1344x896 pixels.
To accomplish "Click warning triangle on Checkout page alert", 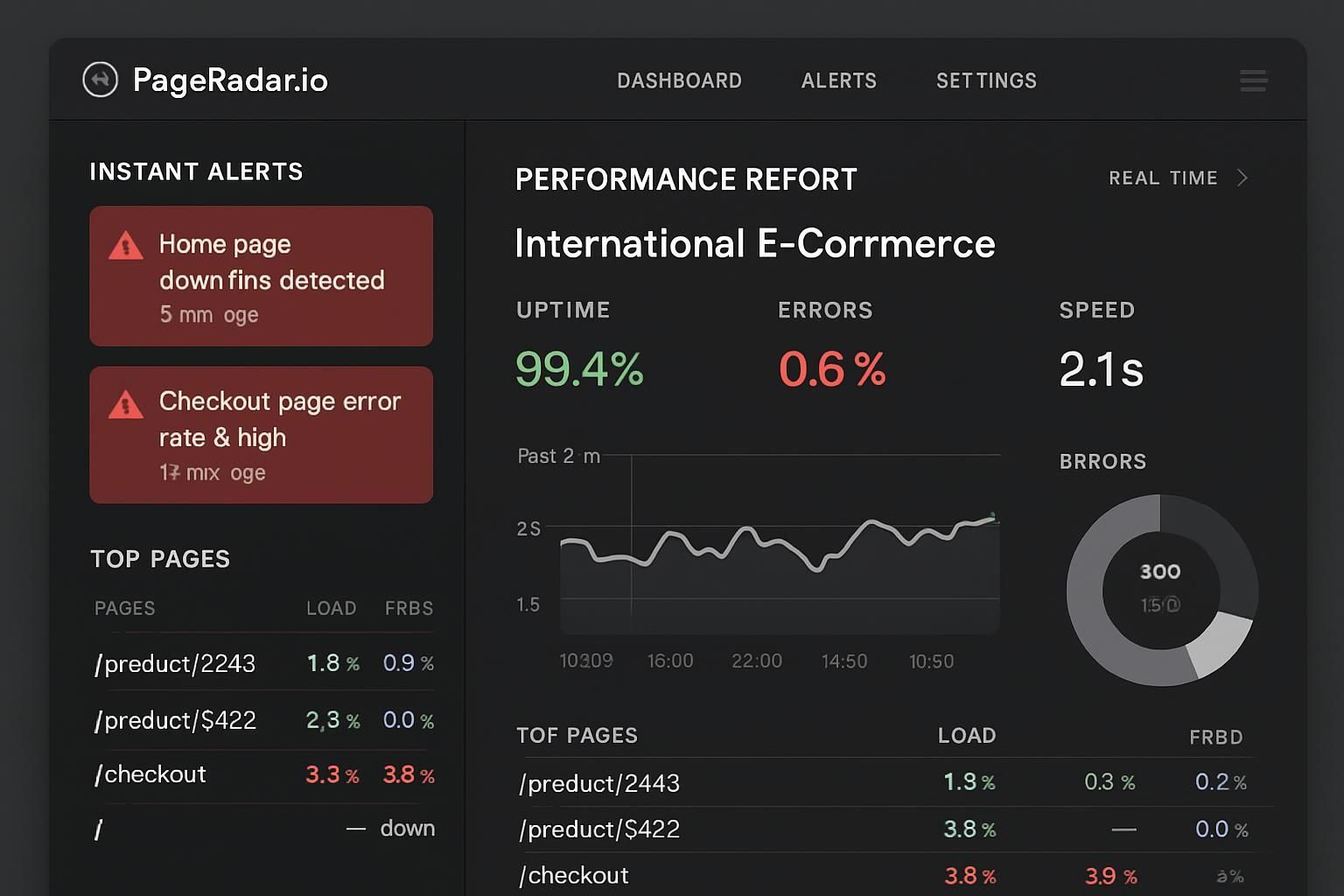I will tap(126, 404).
